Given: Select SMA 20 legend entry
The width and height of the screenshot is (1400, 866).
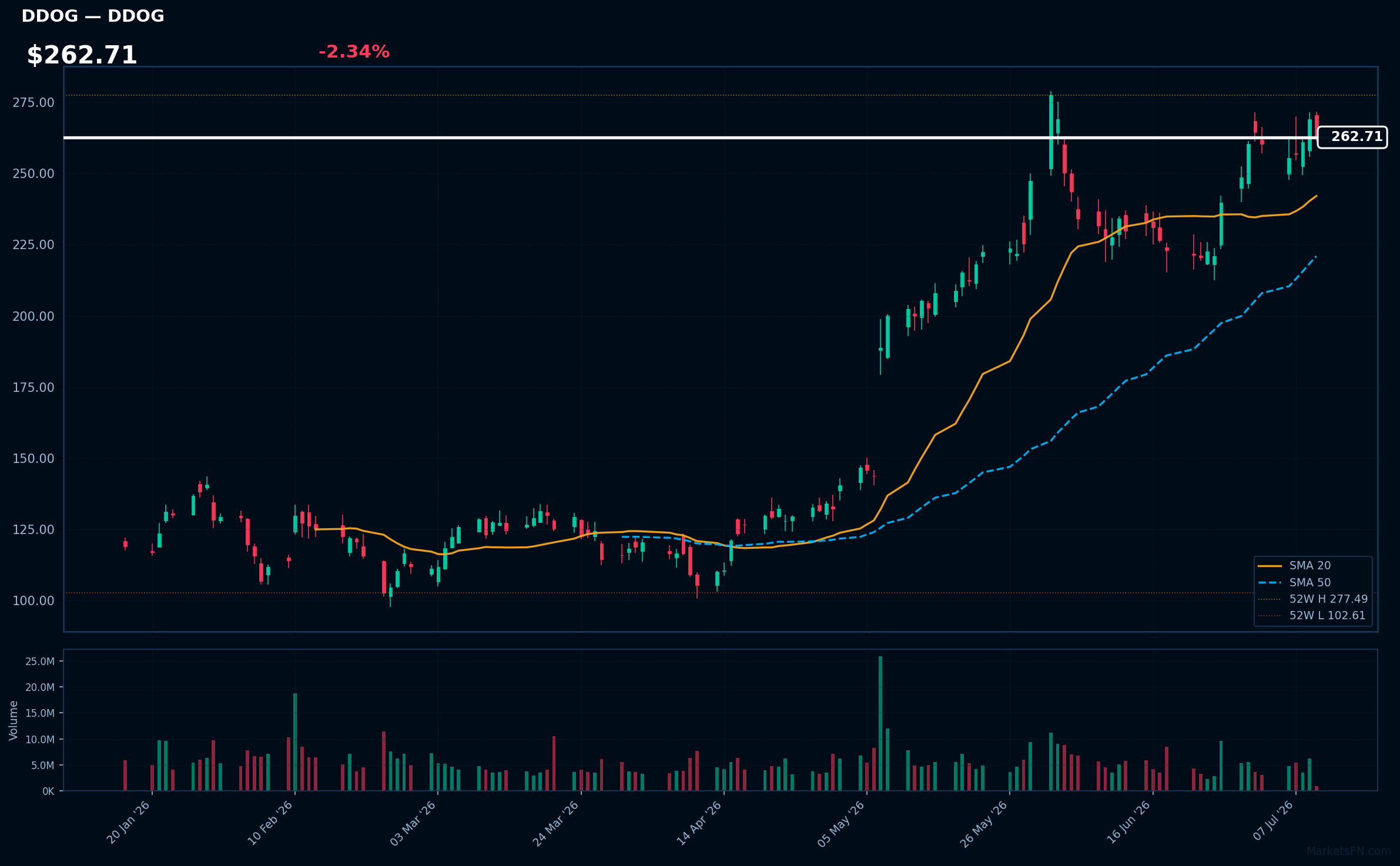Looking at the screenshot, I should [x=1294, y=565].
